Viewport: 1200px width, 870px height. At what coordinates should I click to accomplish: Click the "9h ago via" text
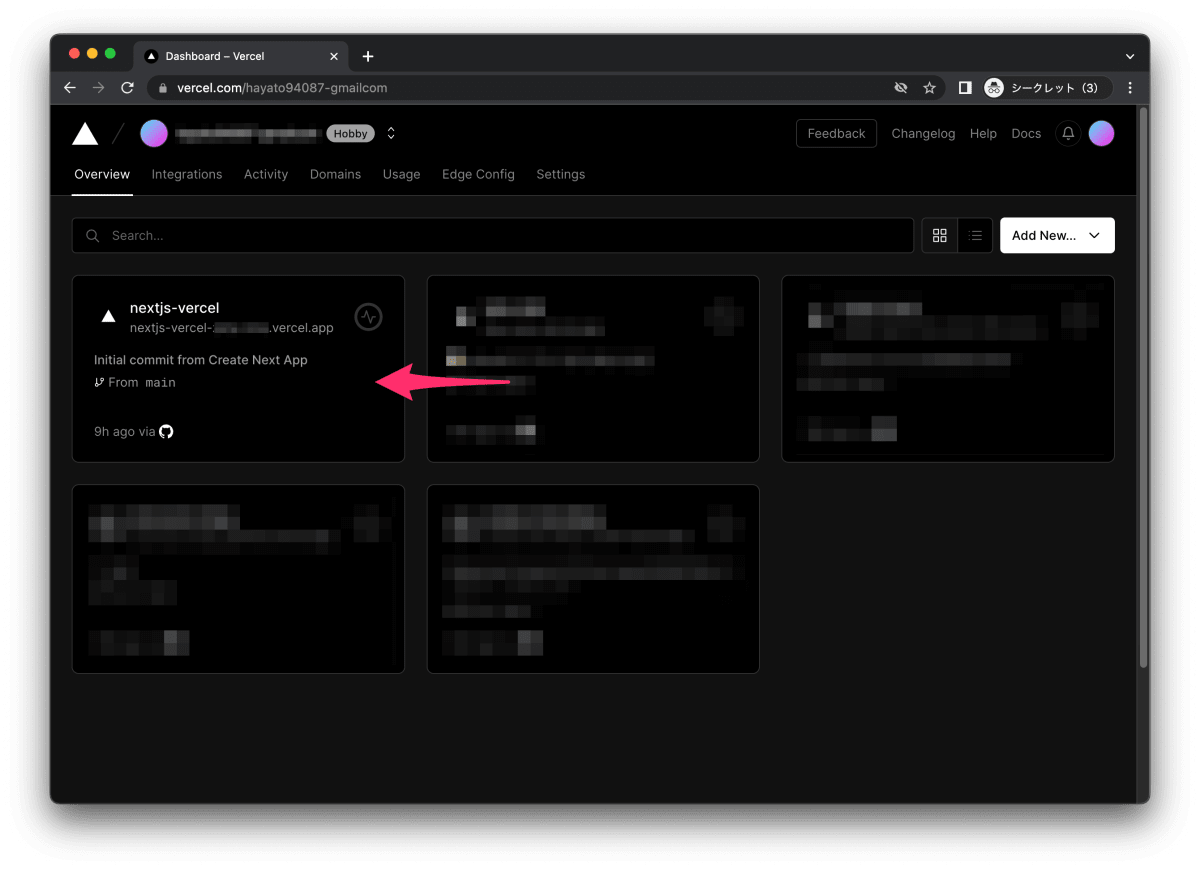click(124, 431)
